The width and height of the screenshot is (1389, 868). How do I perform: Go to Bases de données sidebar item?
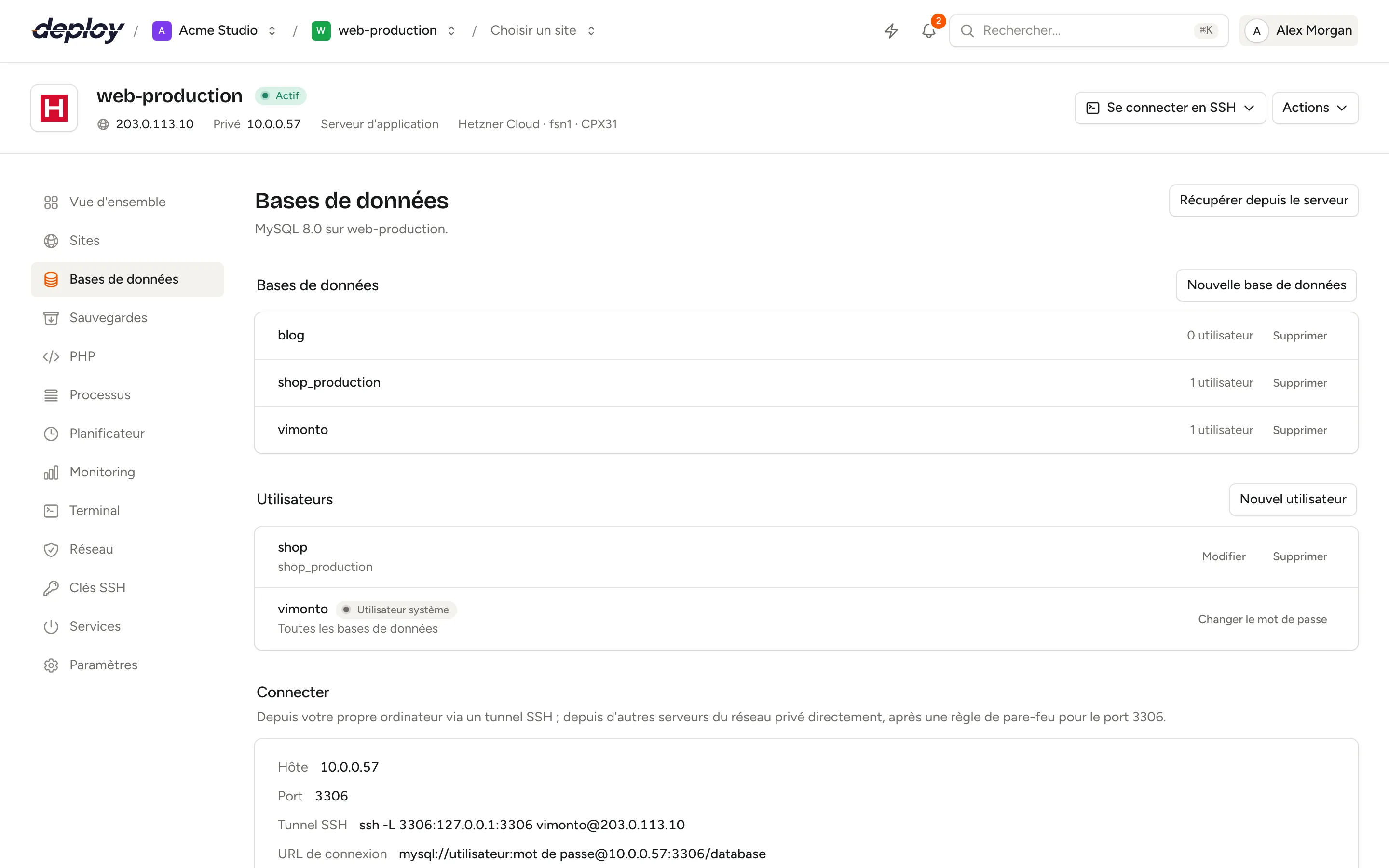point(127,280)
